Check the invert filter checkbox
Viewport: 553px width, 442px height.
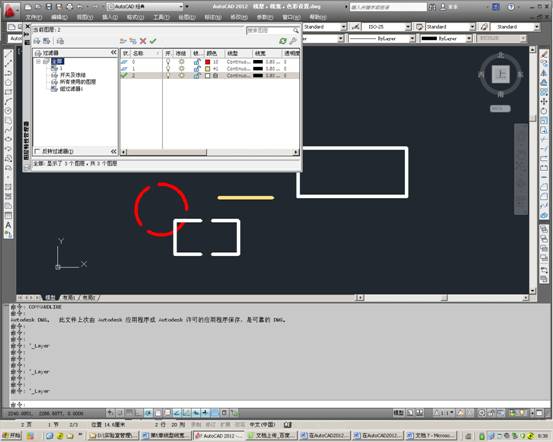coord(37,151)
